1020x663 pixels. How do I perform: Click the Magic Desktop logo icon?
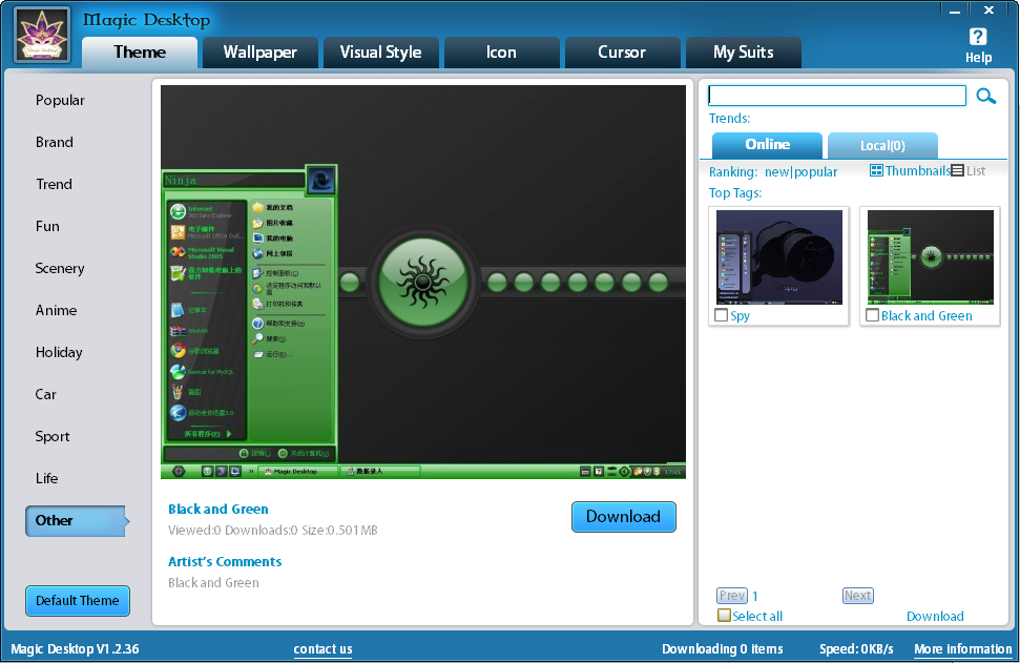coord(42,35)
